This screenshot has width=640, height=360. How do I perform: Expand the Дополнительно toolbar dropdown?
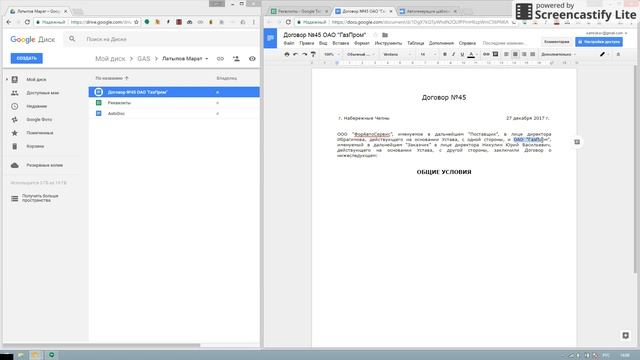click(x=558, y=54)
